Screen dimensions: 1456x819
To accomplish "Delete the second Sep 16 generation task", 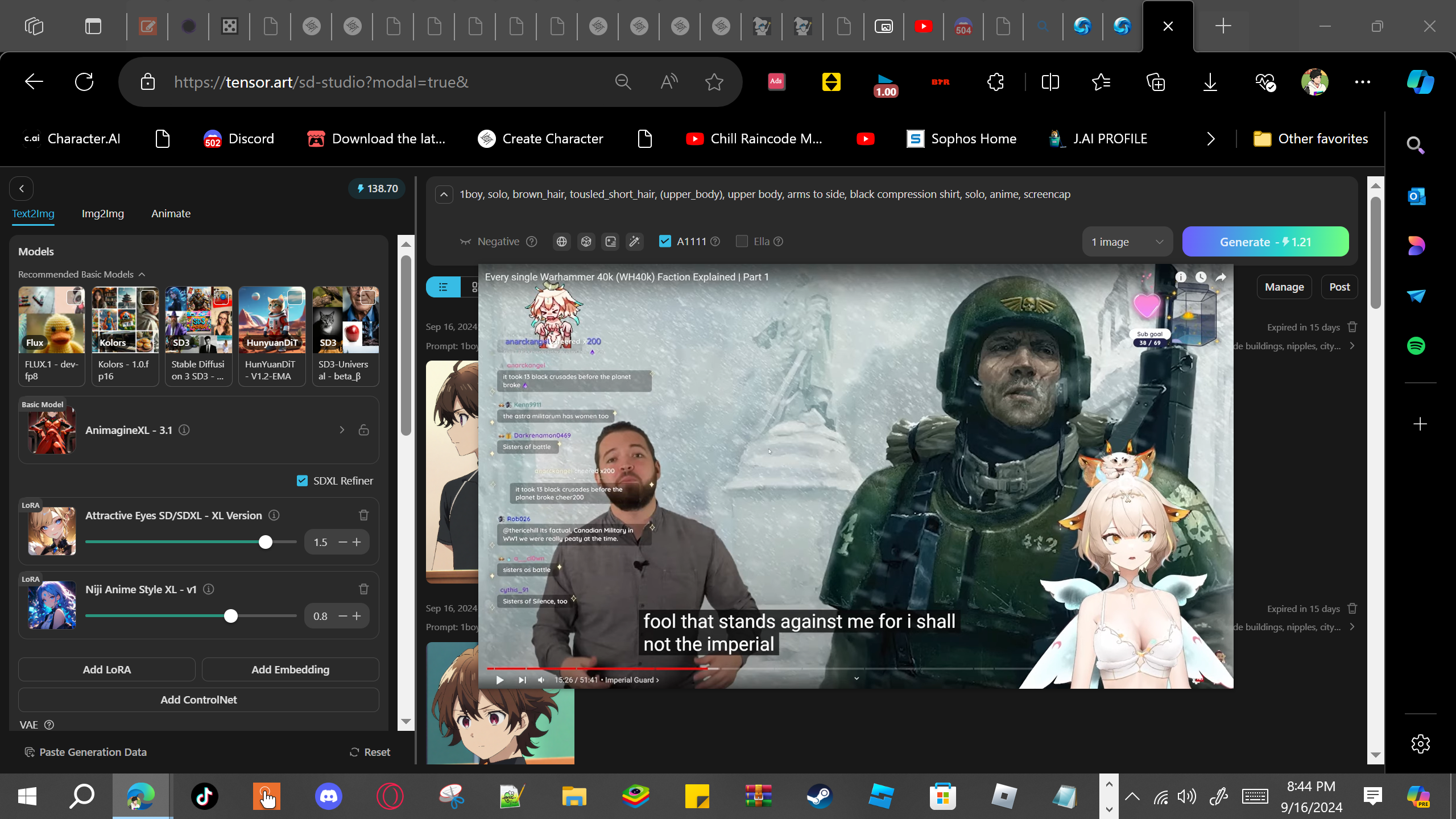I will [x=1352, y=609].
